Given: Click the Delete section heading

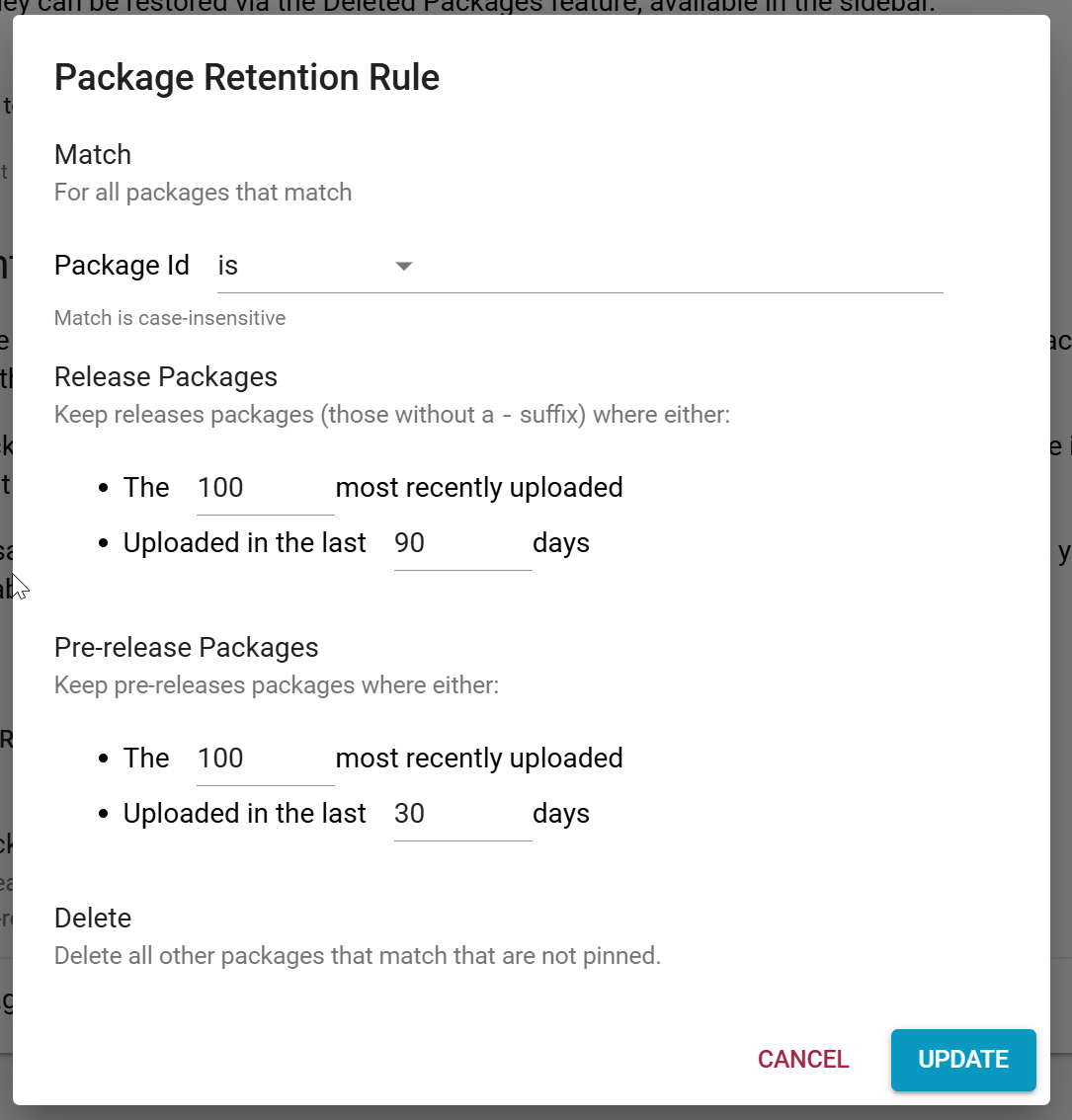Looking at the screenshot, I should [92, 918].
